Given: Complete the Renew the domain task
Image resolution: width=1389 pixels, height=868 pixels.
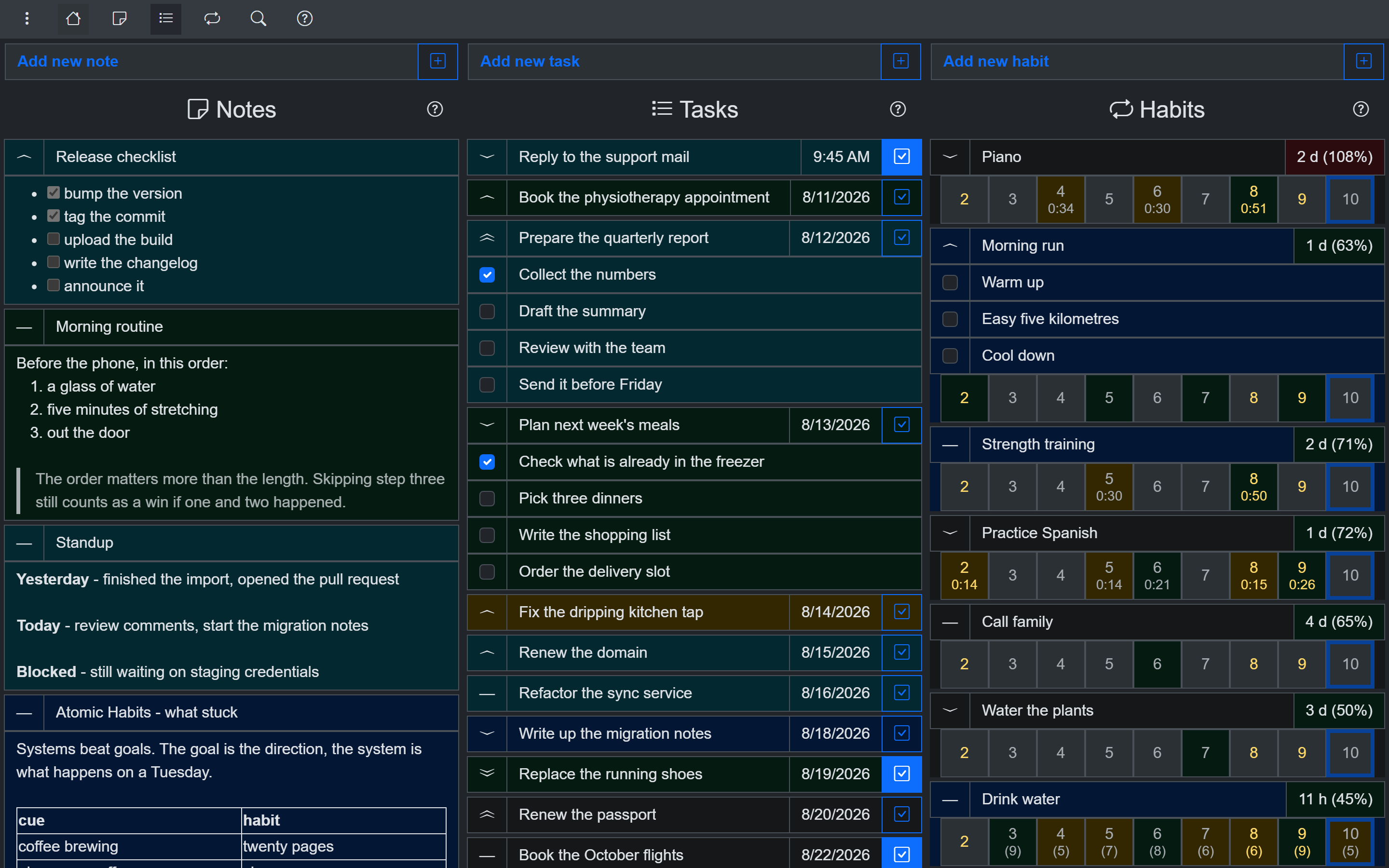Looking at the screenshot, I should tap(902, 653).
